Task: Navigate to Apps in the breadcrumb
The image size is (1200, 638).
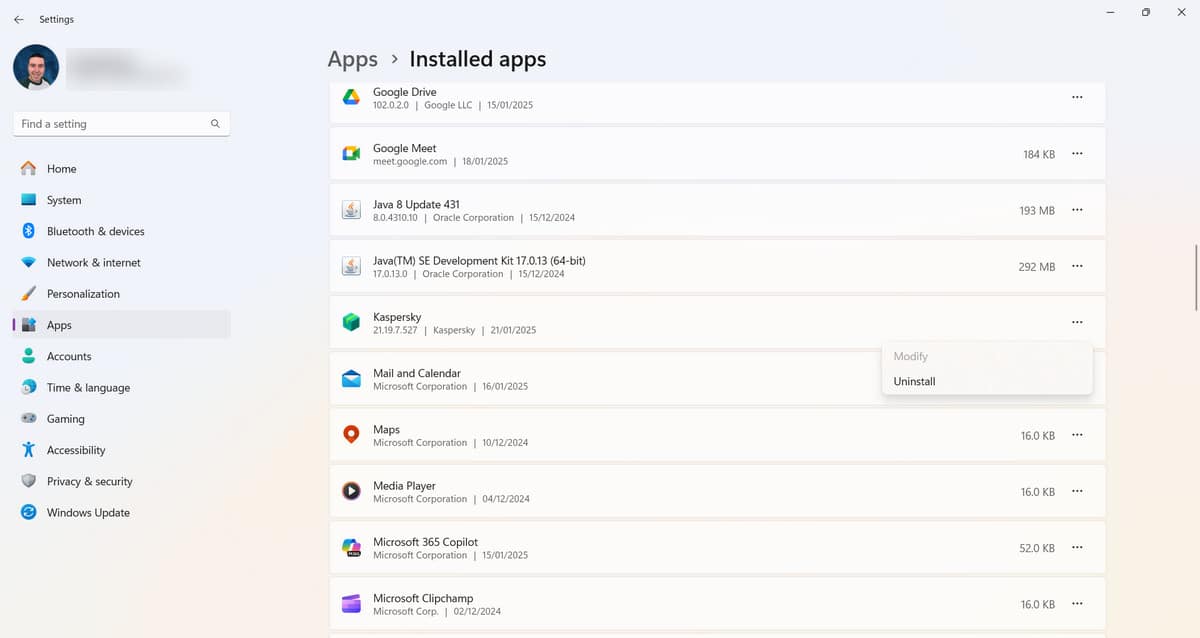Action: pos(353,59)
